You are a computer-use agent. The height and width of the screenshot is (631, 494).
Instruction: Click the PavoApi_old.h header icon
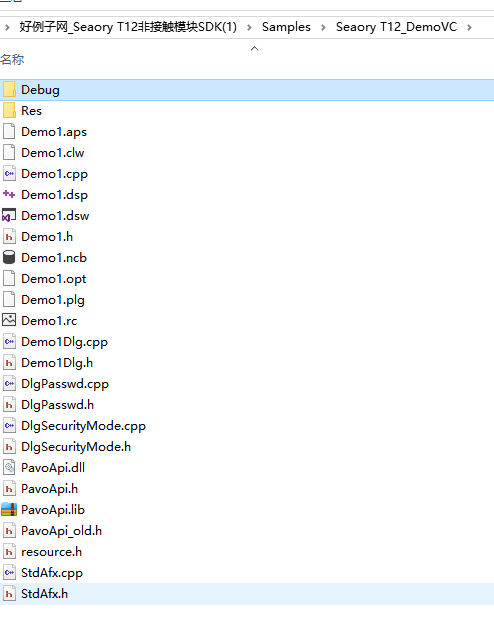(9, 531)
